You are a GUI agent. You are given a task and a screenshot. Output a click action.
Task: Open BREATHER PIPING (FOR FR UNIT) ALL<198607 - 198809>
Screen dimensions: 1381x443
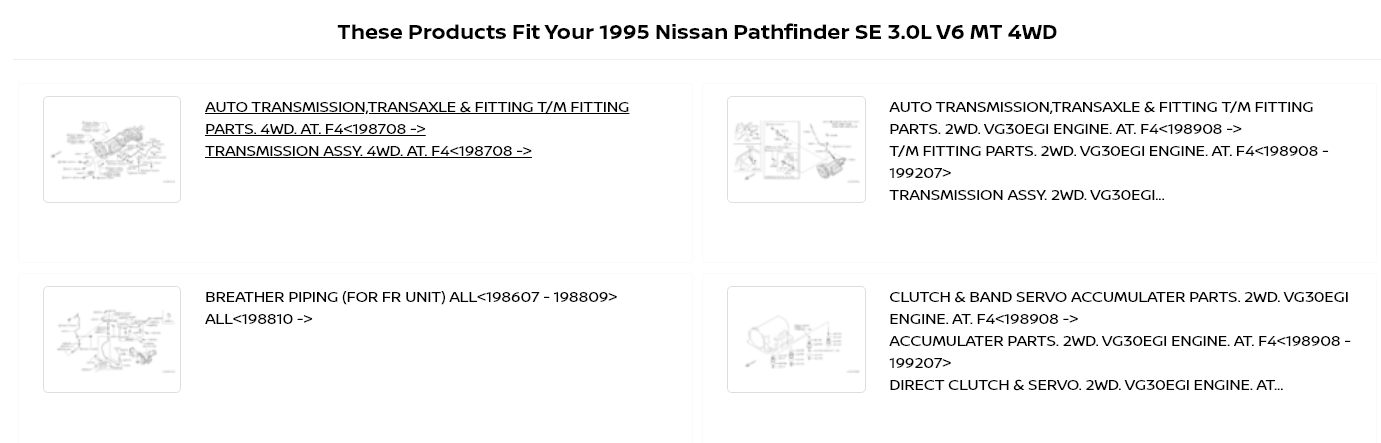(x=411, y=297)
